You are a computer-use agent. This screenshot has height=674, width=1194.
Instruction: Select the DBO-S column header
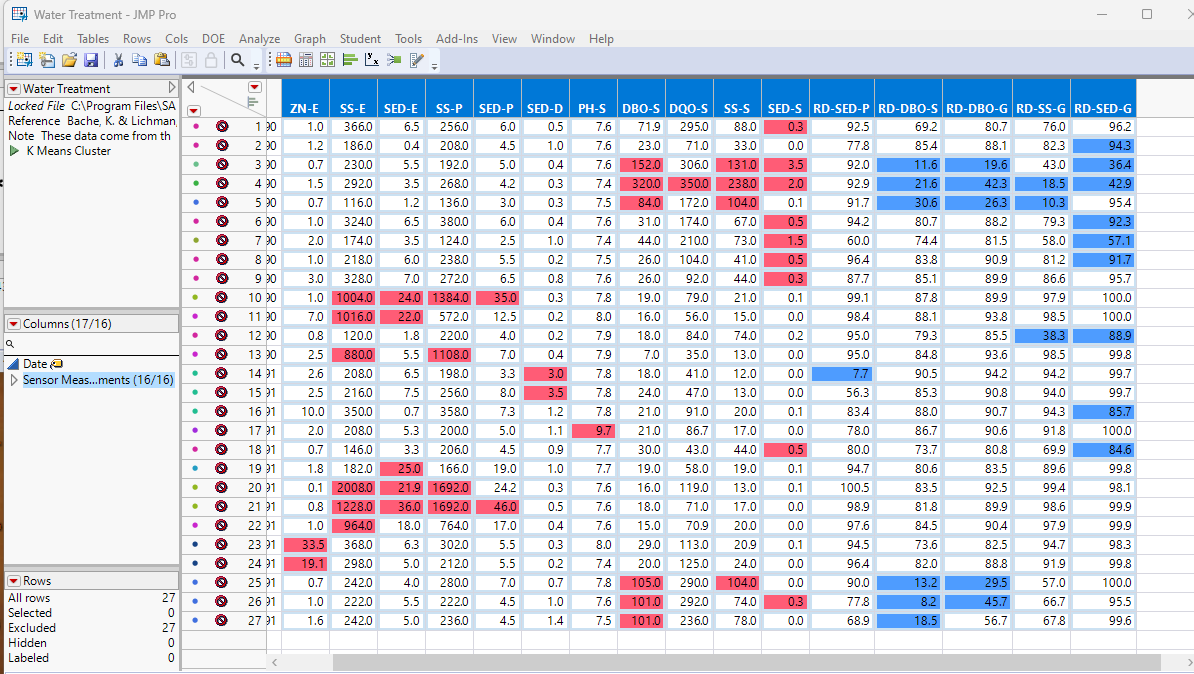(x=641, y=108)
